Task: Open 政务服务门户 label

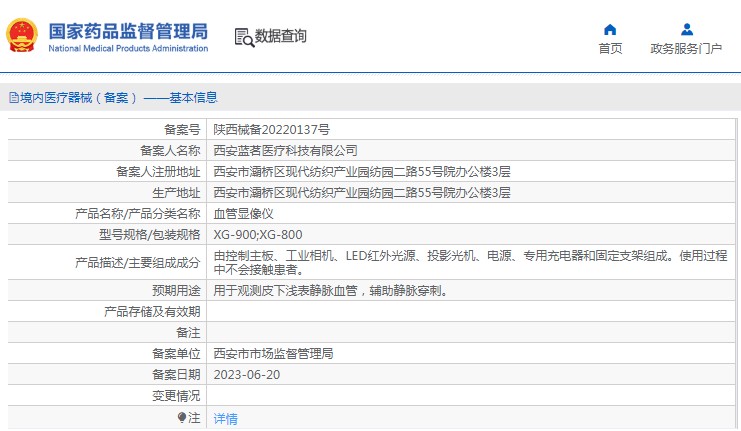Action: pos(686,48)
